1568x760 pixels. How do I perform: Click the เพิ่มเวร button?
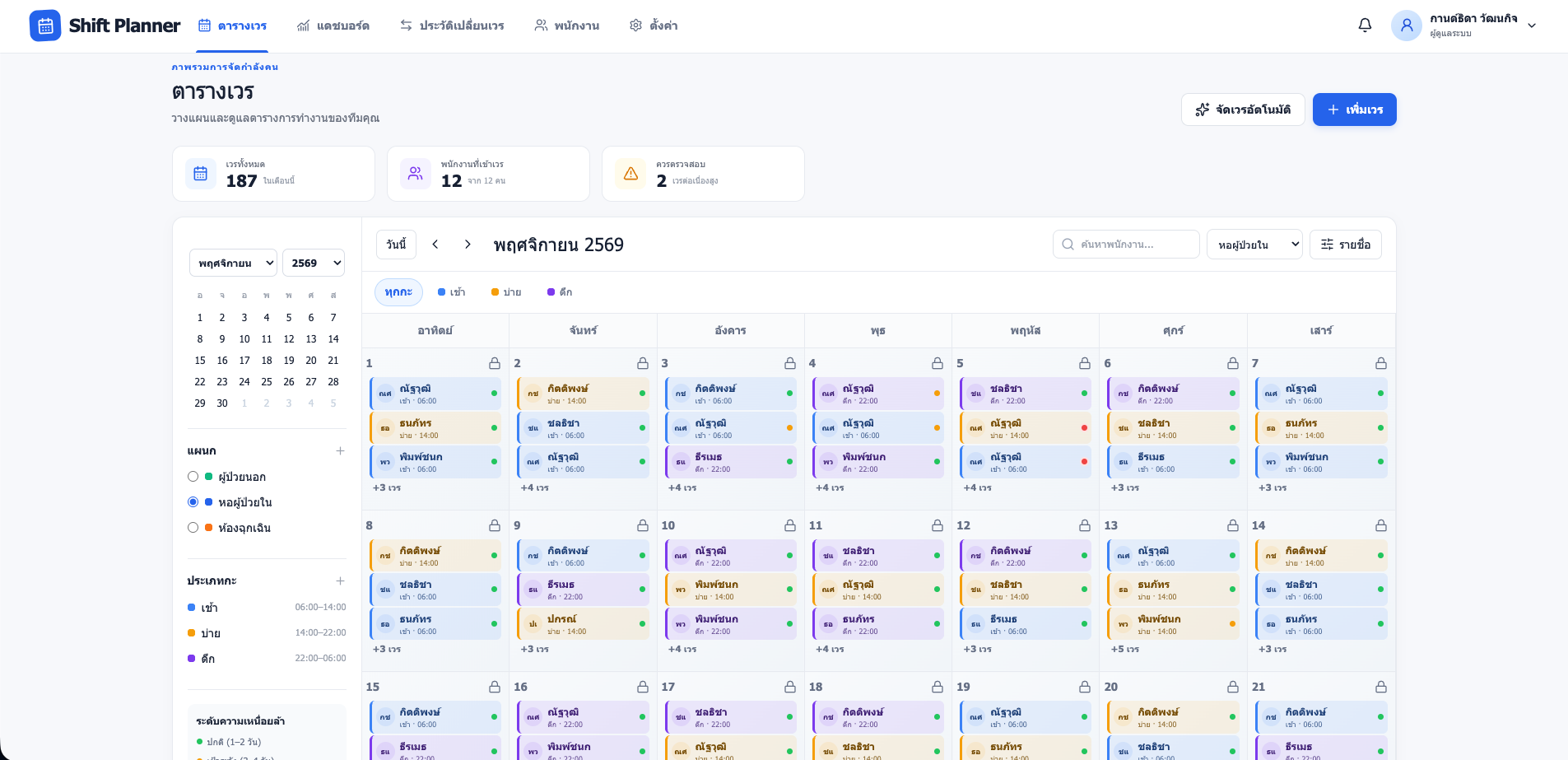(x=1355, y=110)
